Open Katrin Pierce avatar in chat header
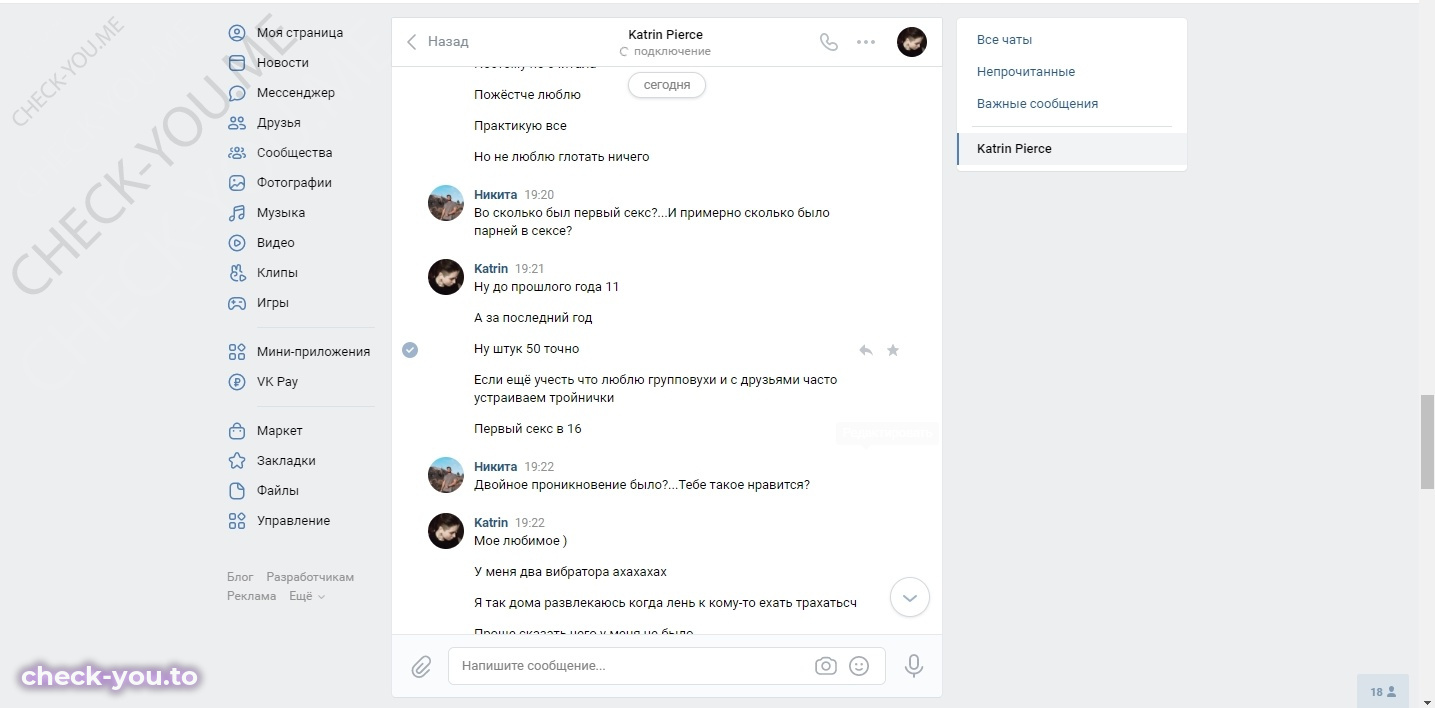The width and height of the screenshot is (1435, 708). click(912, 42)
